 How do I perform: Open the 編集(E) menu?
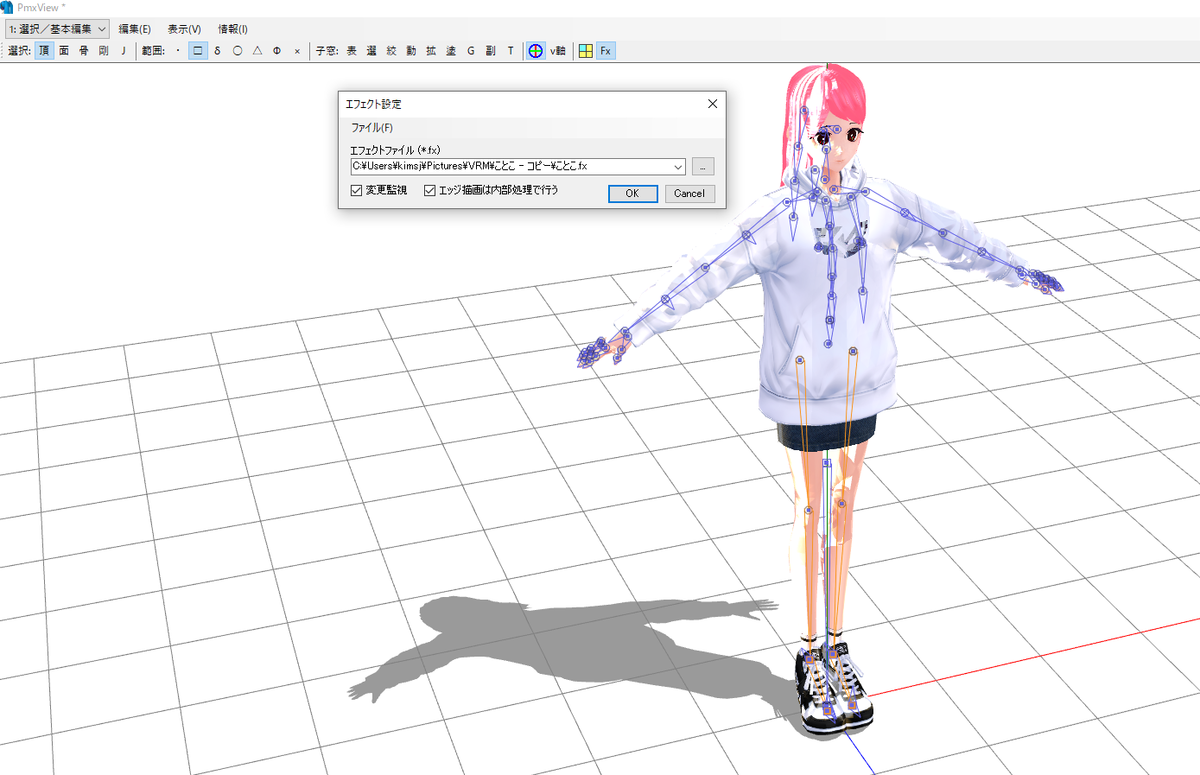coord(135,29)
